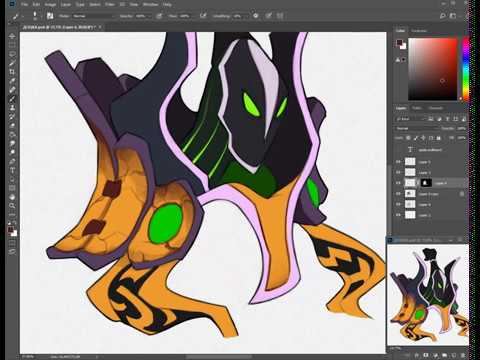The width and height of the screenshot is (480, 360).
Task: Select the Hand tool
Action: point(12,197)
